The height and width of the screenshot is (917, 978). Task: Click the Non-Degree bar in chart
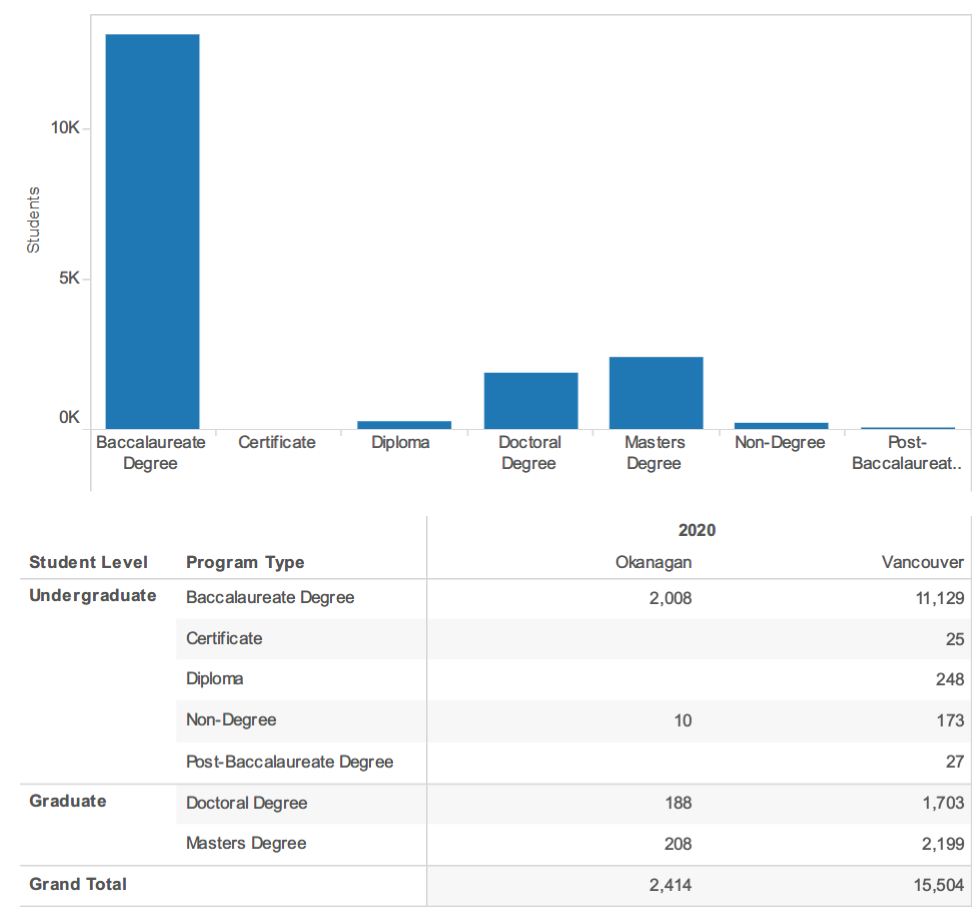pos(782,426)
